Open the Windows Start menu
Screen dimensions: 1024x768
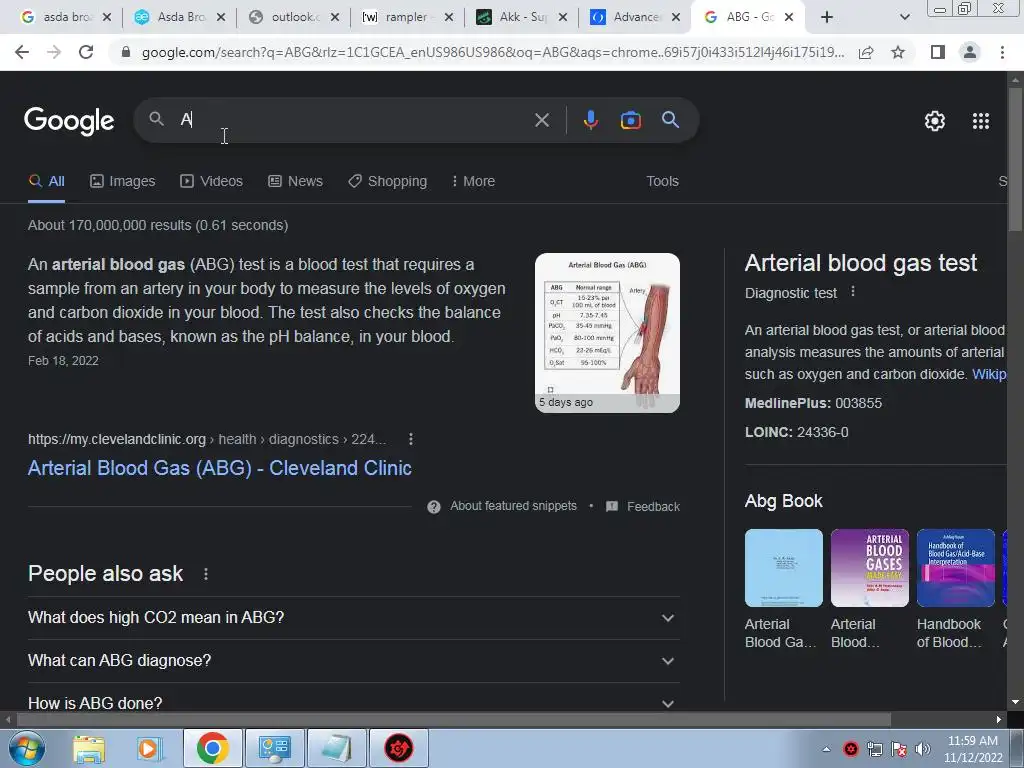tap(26, 748)
